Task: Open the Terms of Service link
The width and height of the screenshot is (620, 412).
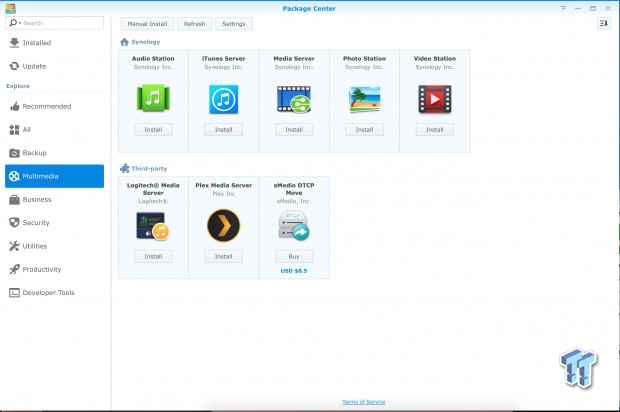Action: click(x=364, y=402)
